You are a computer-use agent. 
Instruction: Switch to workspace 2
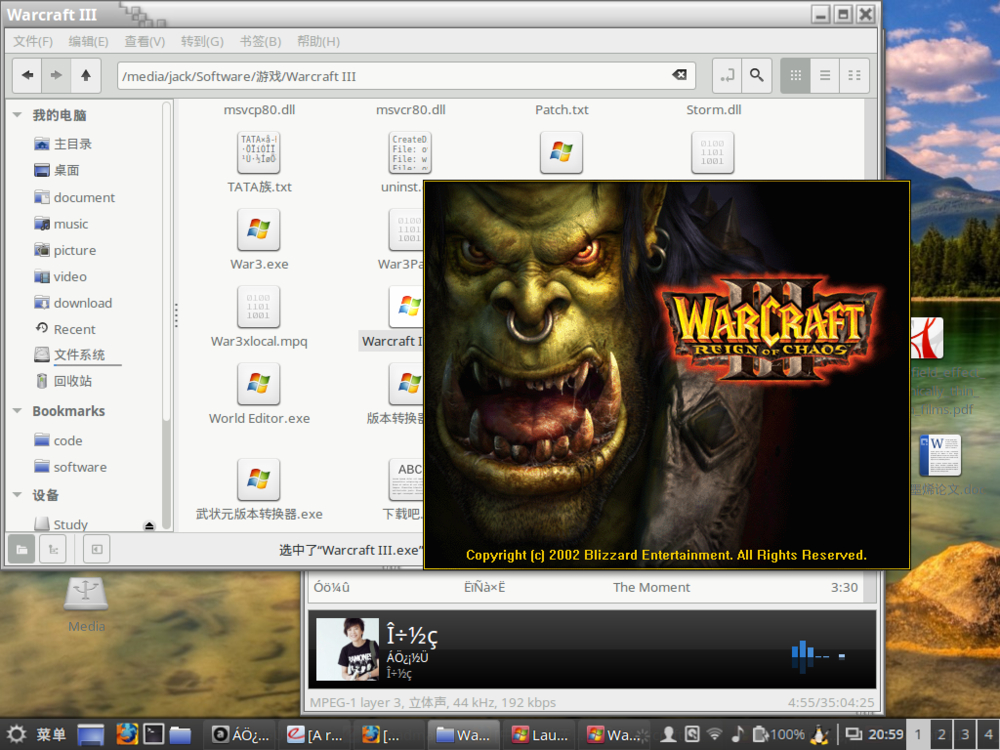pos(941,735)
